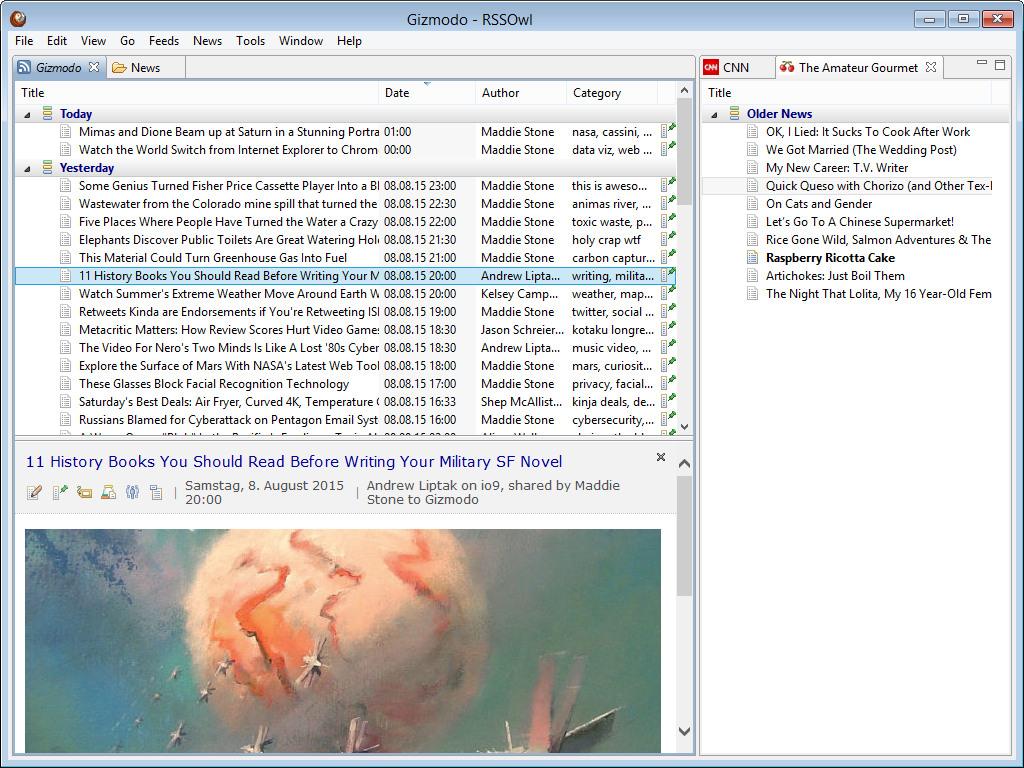The image size is (1024, 768).
Task: Click the share people icon in article toolbar
Action: (132, 491)
